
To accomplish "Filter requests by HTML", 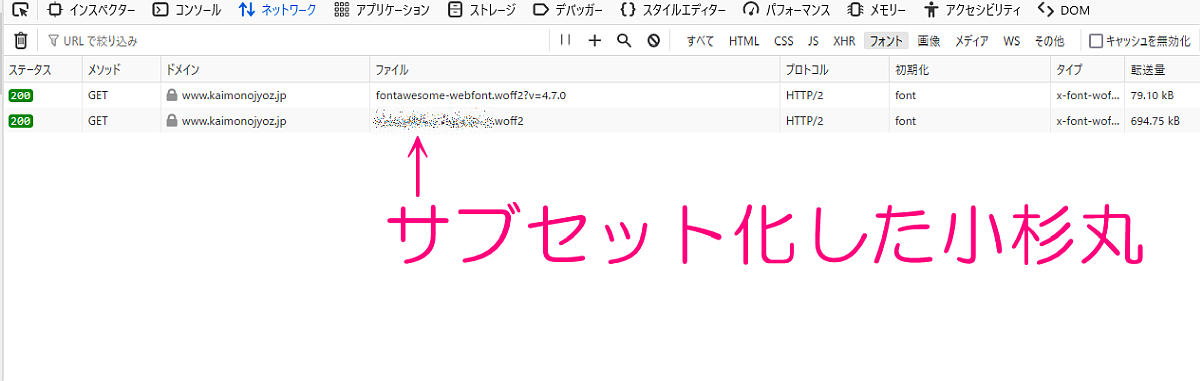I will (744, 41).
